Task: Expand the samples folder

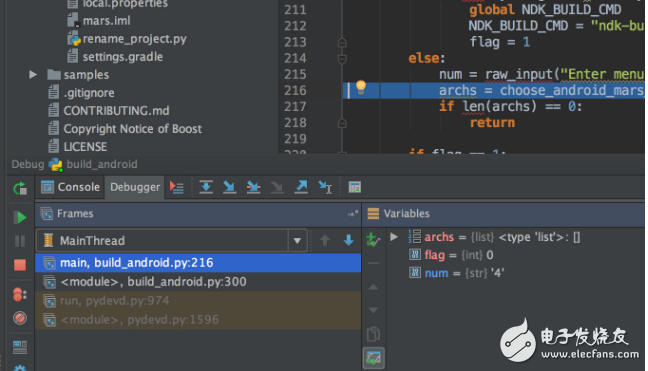Action: (x=33, y=75)
